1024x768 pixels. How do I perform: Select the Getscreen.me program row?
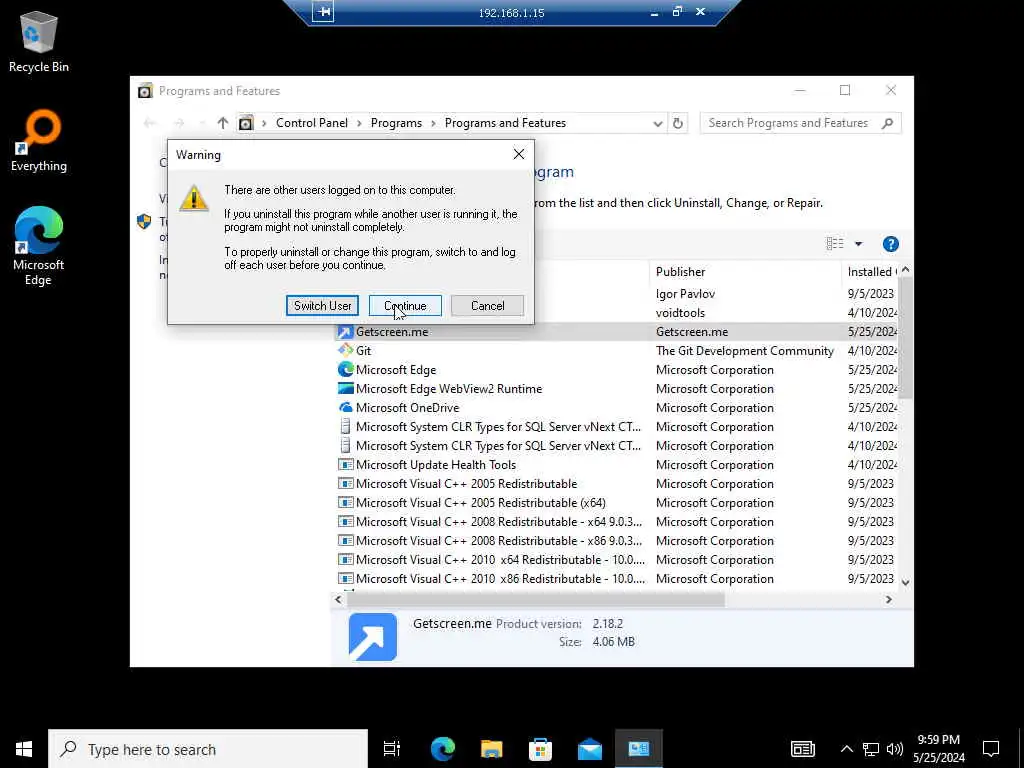(x=617, y=332)
